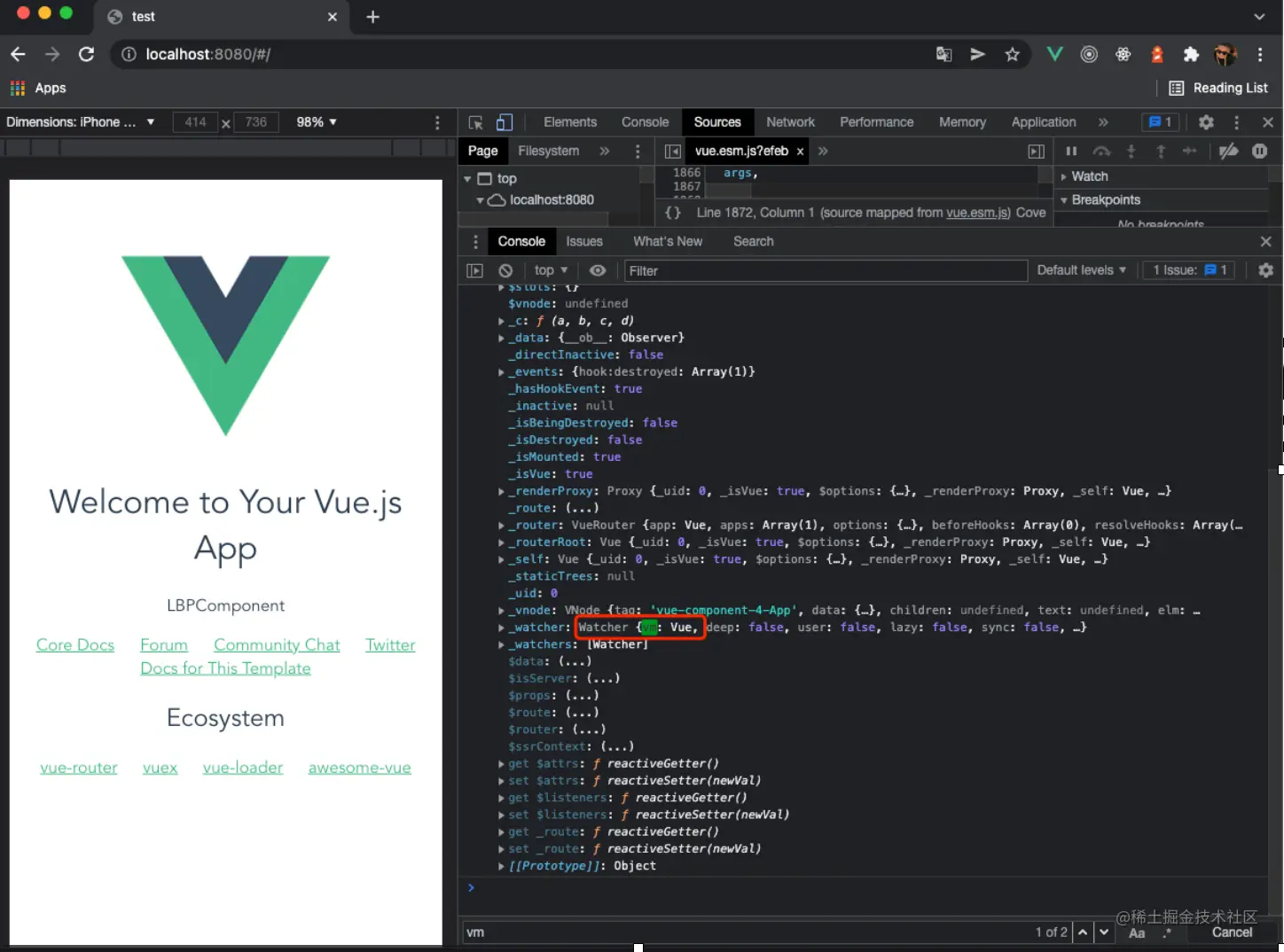Viewport: 1284px width, 952px height.
Task: Switch to the Issues drawer tab
Action: [x=584, y=241]
